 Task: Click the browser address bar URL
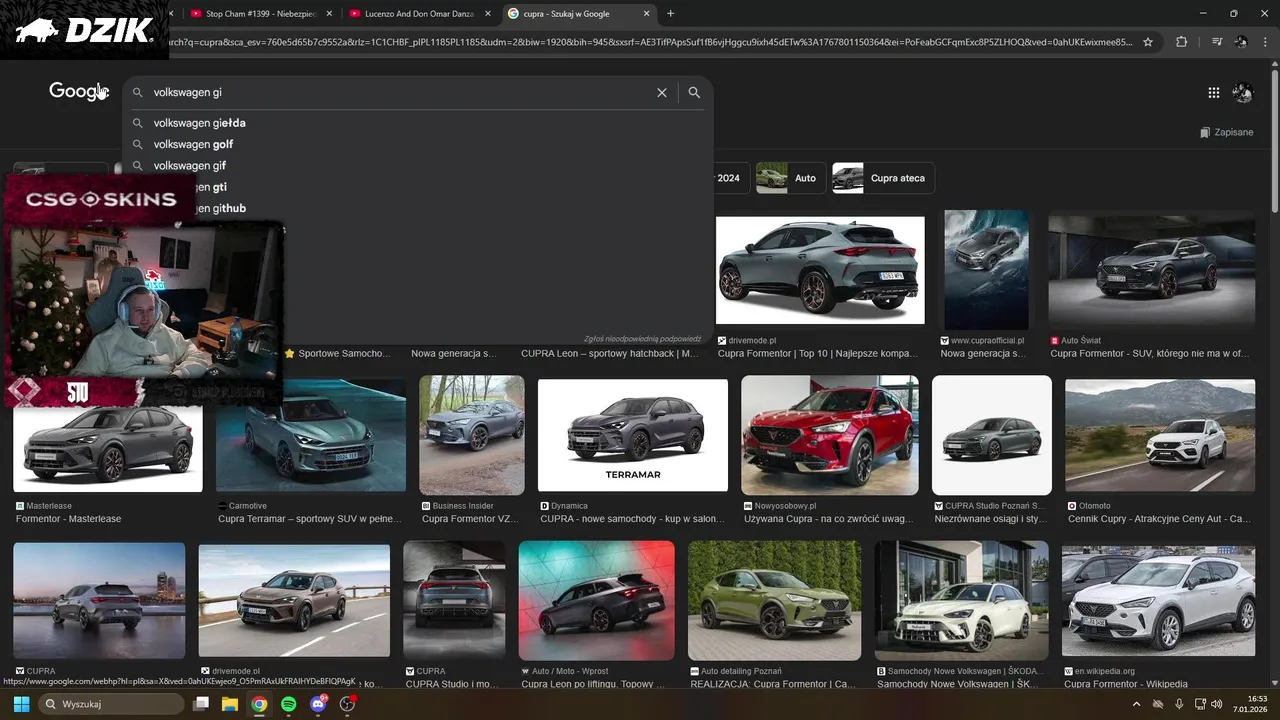[x=650, y=42]
